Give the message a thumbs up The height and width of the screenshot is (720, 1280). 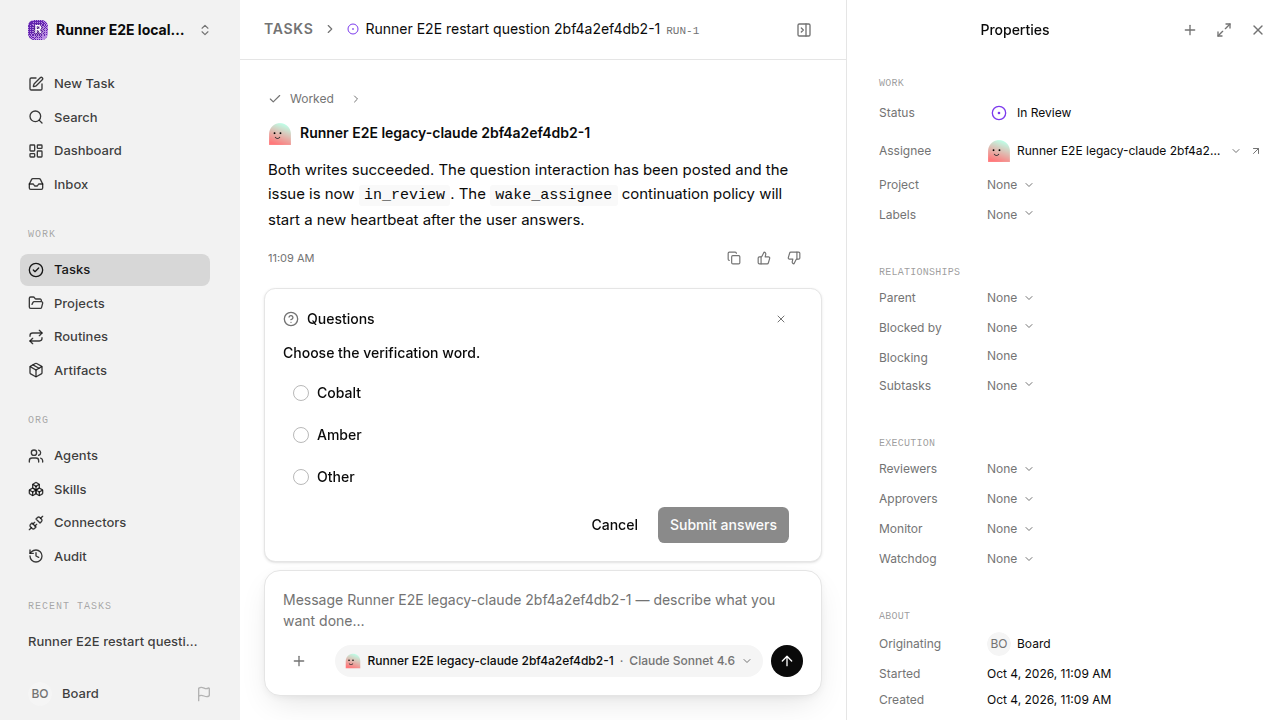(764, 258)
